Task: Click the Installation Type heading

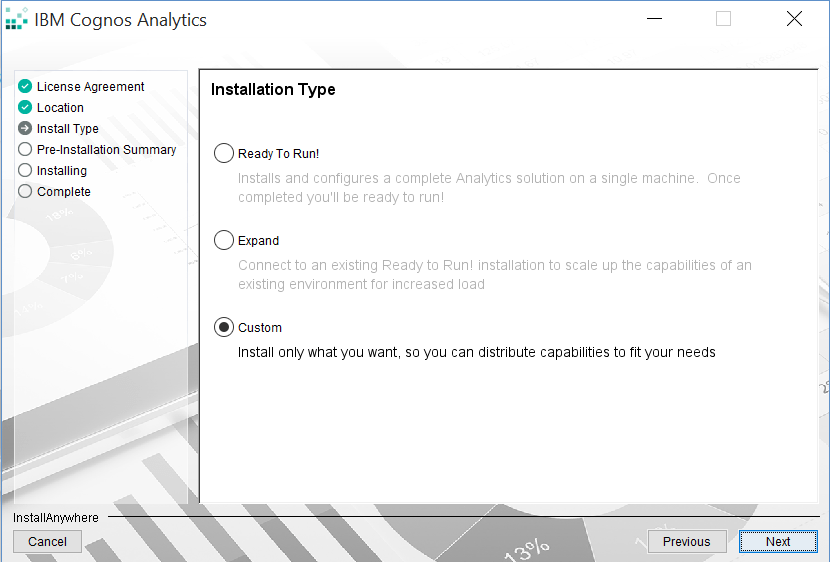Action: click(x=273, y=89)
